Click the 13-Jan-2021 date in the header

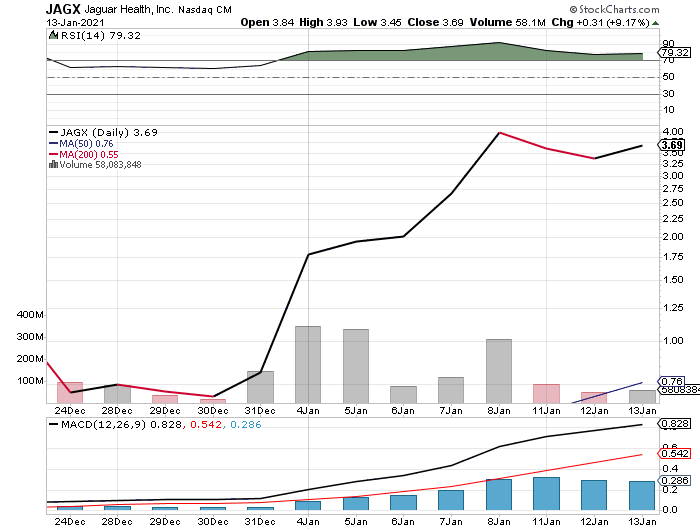[75, 22]
